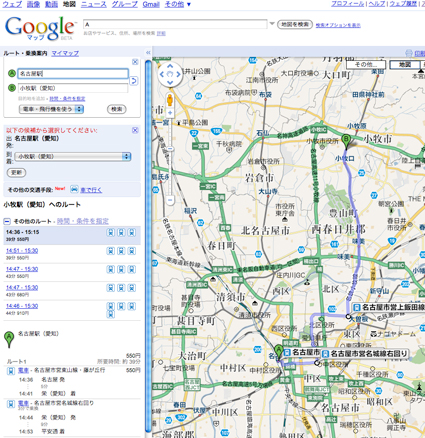Viewport: 425px width, 438px height.
Task: Select the ルート・乗換案内 tab
Action: pyautogui.click(x=25, y=53)
